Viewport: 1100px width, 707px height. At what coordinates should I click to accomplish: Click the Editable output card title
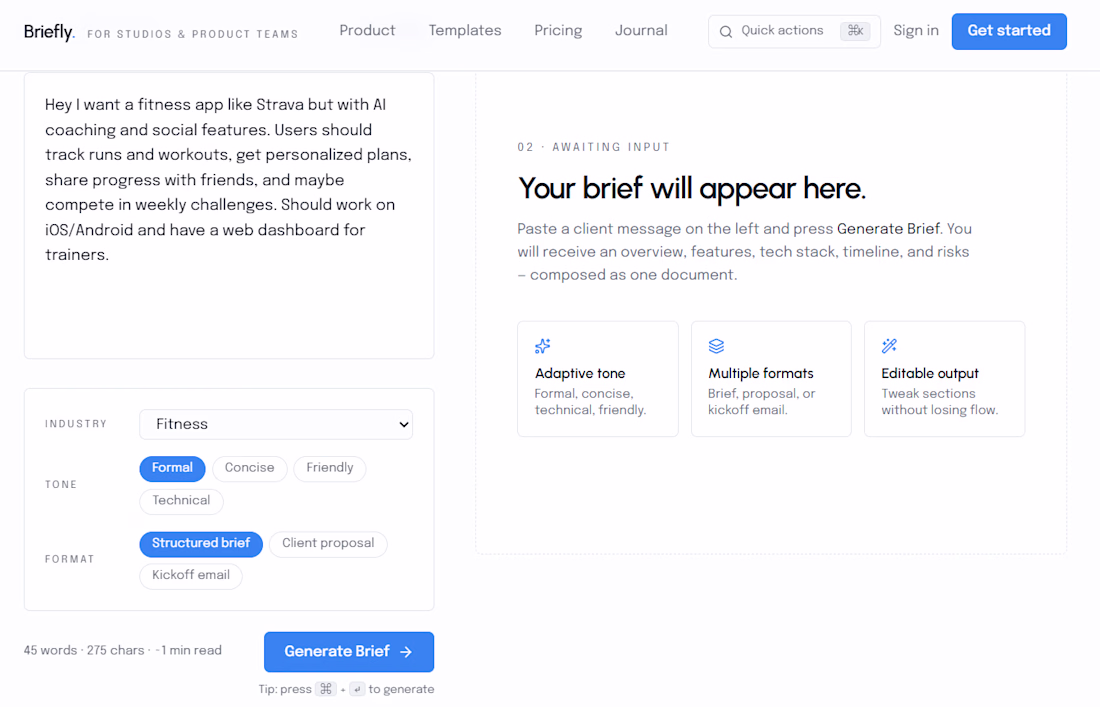pos(930,374)
